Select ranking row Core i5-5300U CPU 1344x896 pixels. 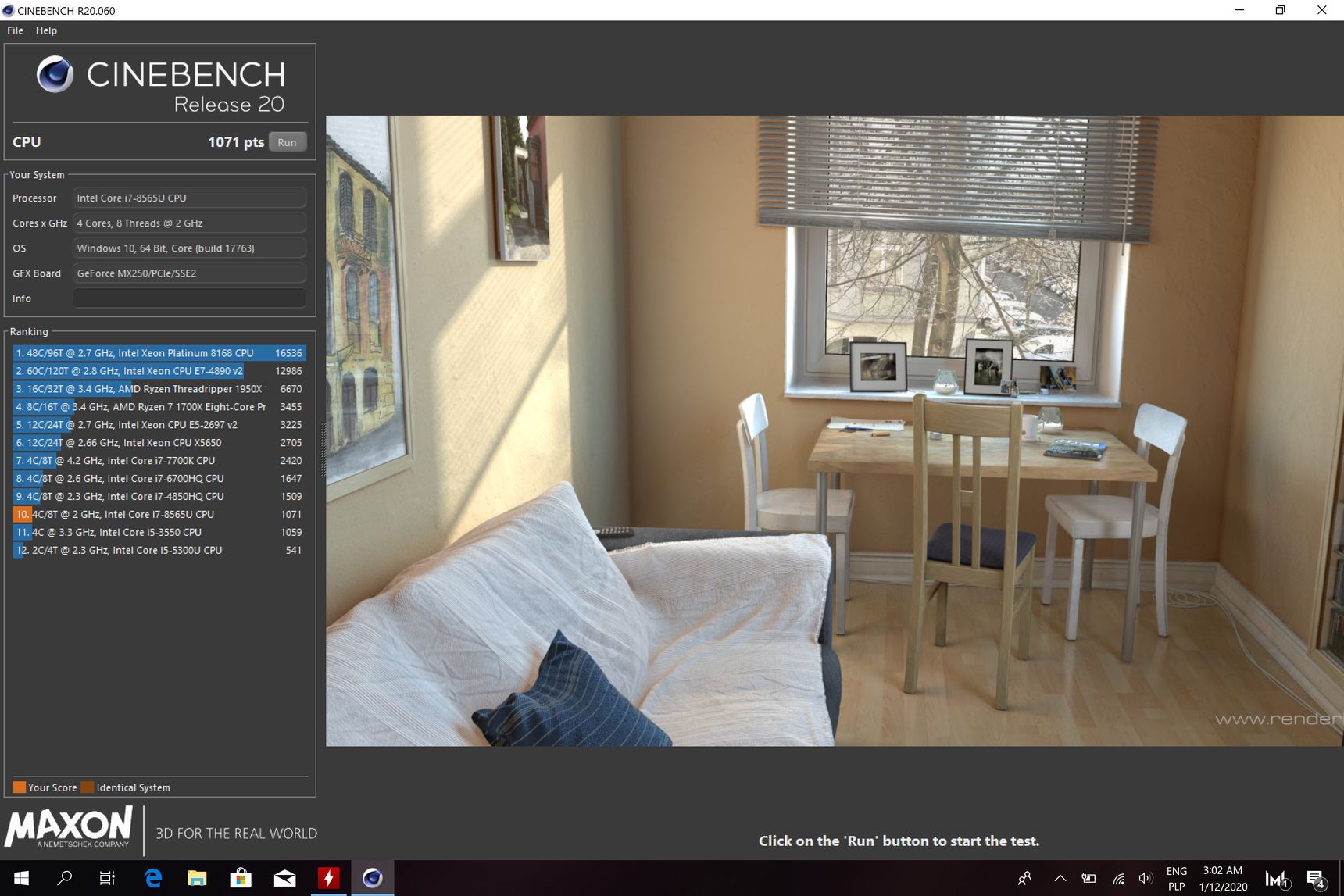click(x=159, y=551)
